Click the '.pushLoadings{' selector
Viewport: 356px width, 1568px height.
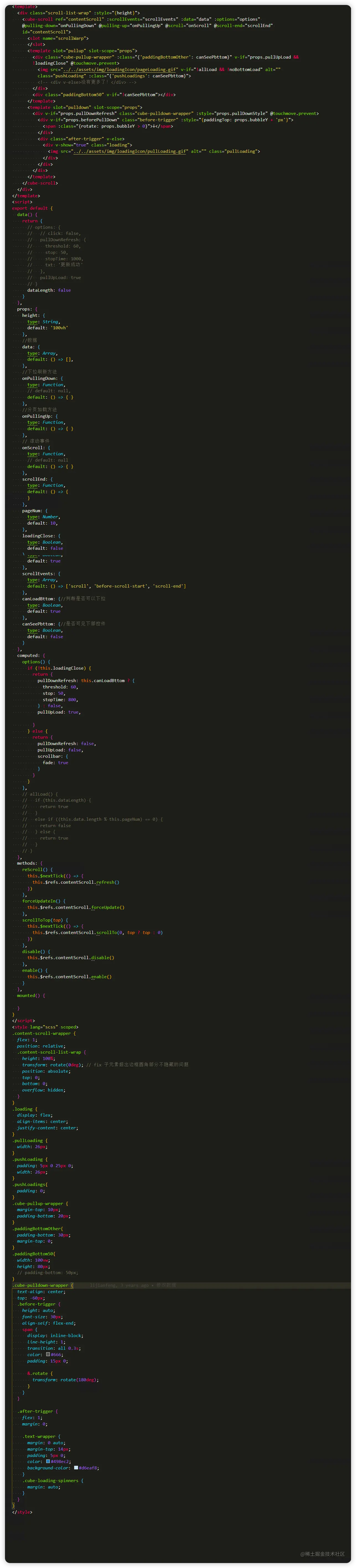[x=30, y=1185]
